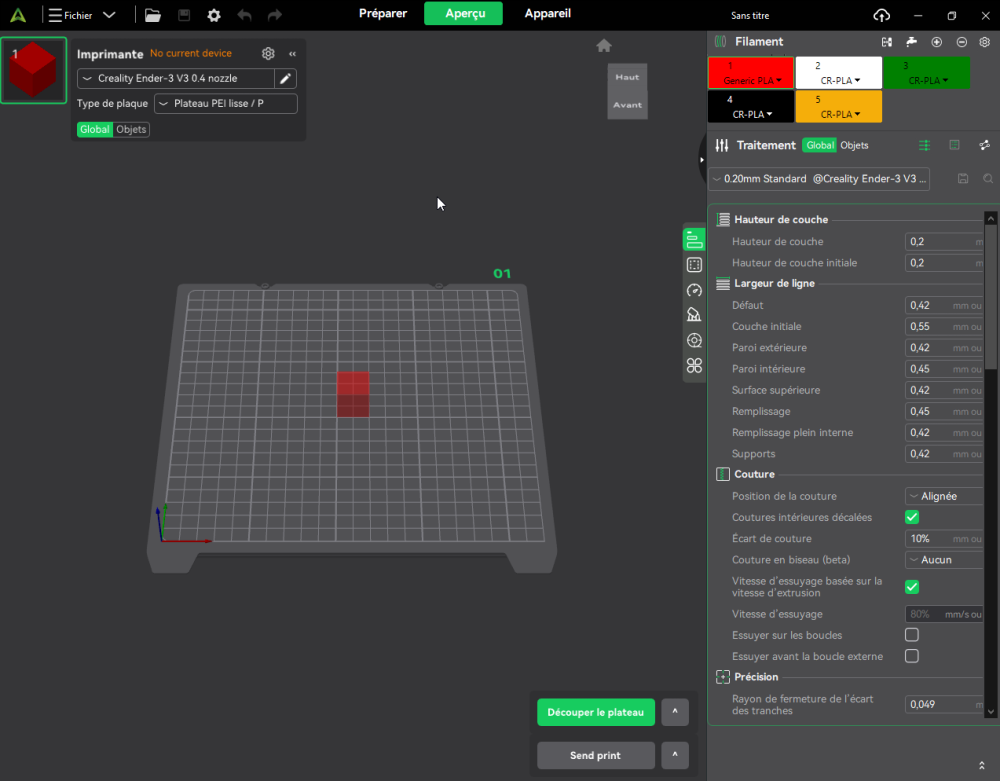Click the cloud upload icon
This screenshot has width=1000, height=781.
click(x=881, y=15)
